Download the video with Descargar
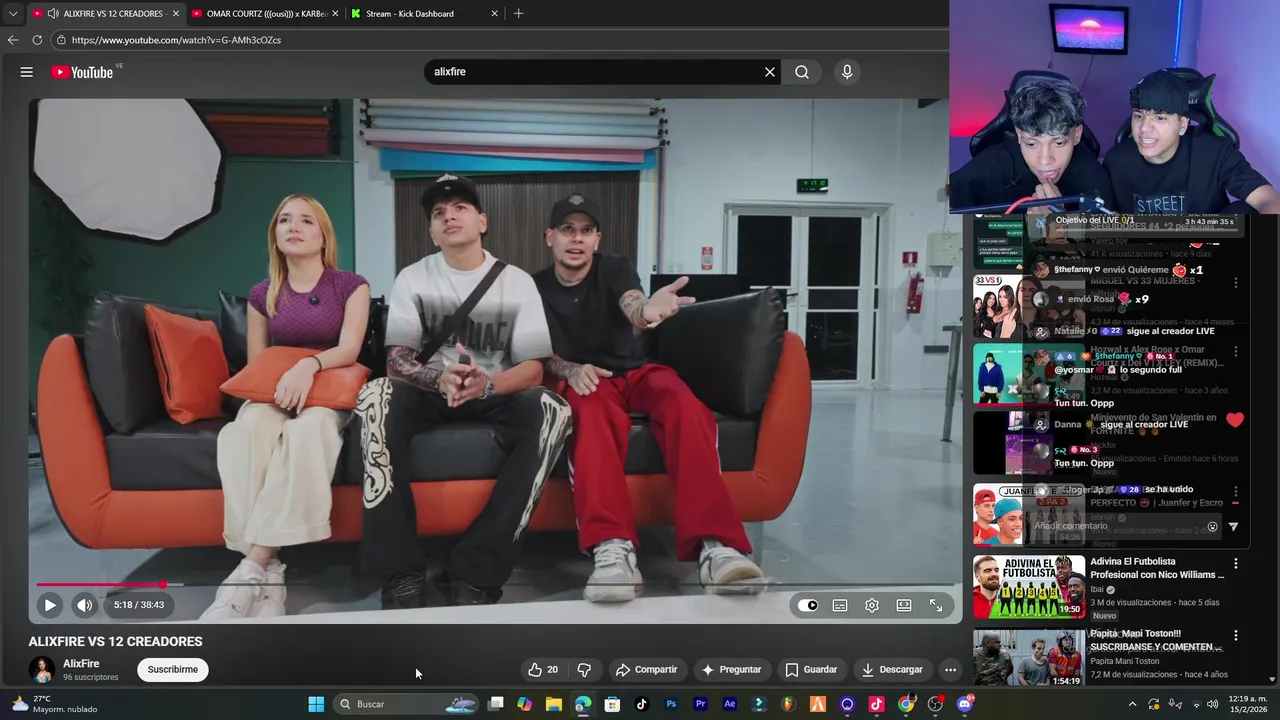1280x720 pixels. point(892,670)
